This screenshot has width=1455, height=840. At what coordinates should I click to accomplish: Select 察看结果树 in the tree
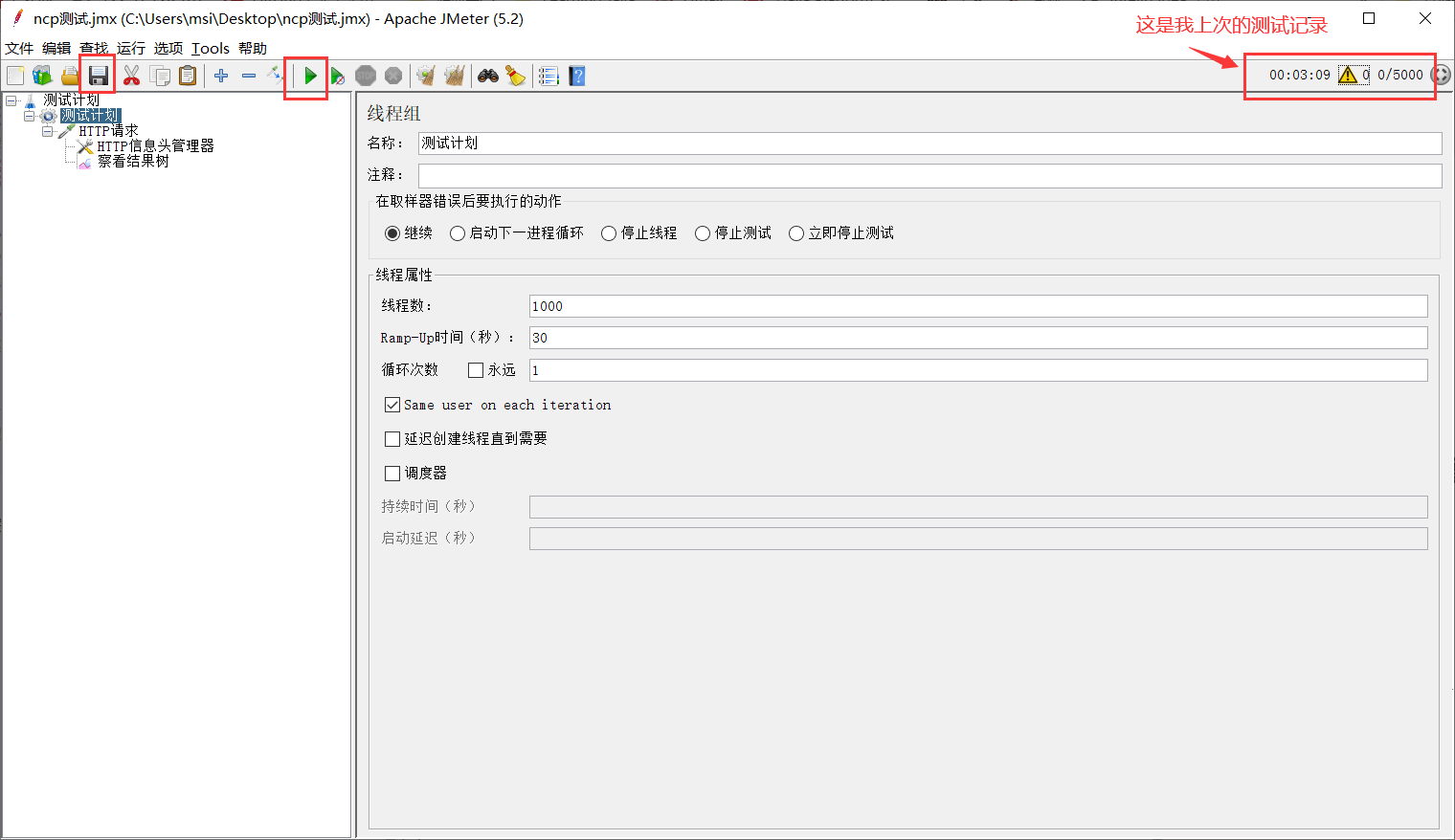click(133, 162)
